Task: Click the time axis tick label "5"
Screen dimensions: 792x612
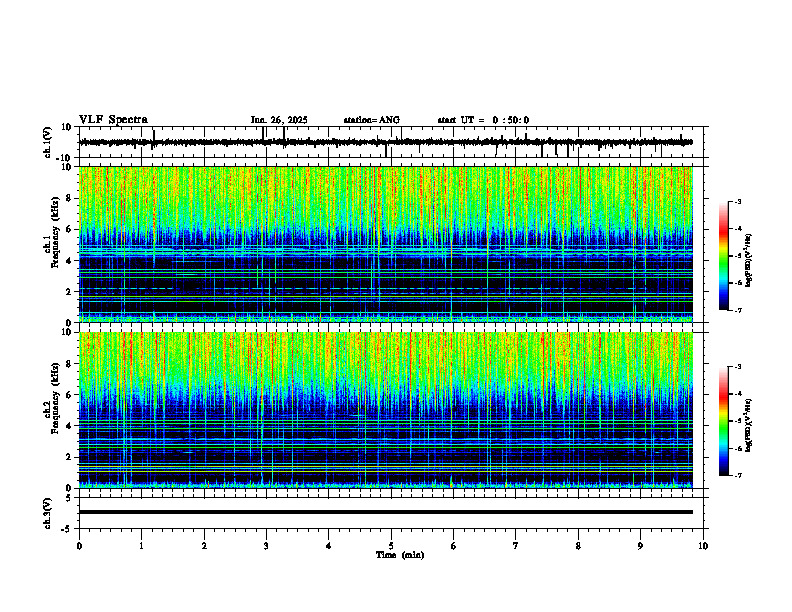Action: click(x=391, y=546)
